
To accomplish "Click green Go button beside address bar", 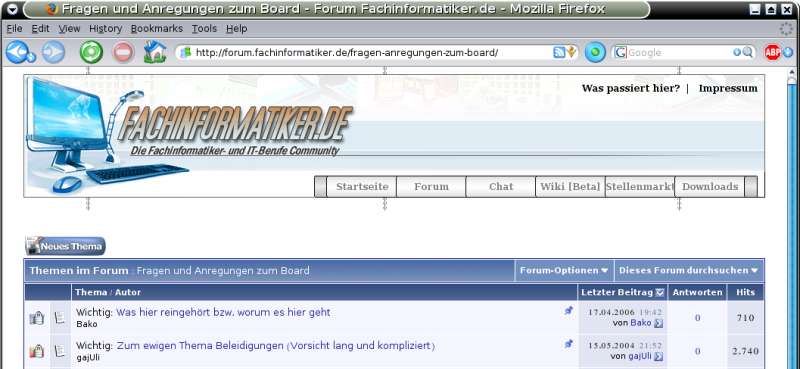I will click(x=595, y=52).
